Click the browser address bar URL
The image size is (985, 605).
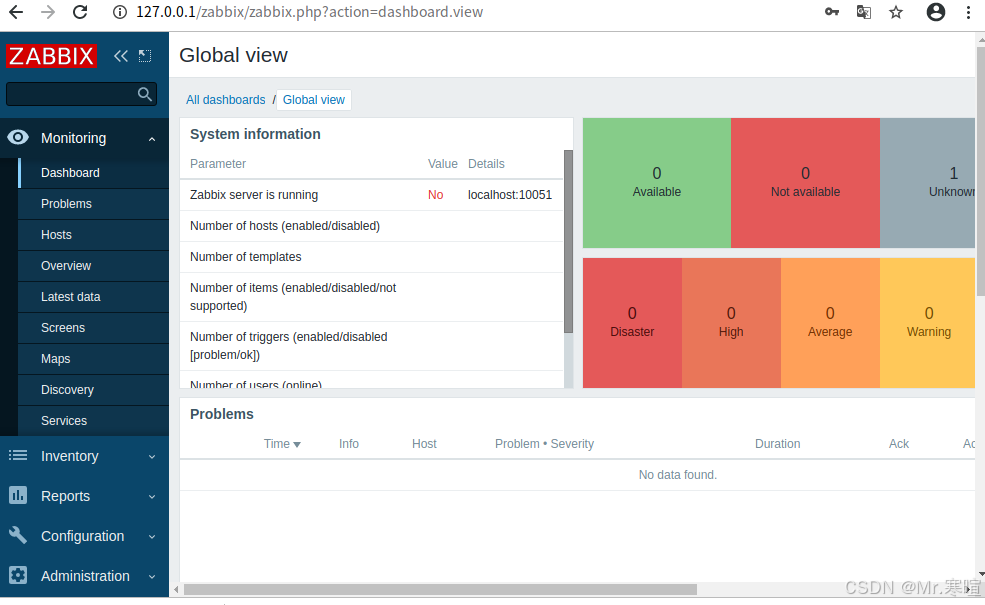click(309, 12)
